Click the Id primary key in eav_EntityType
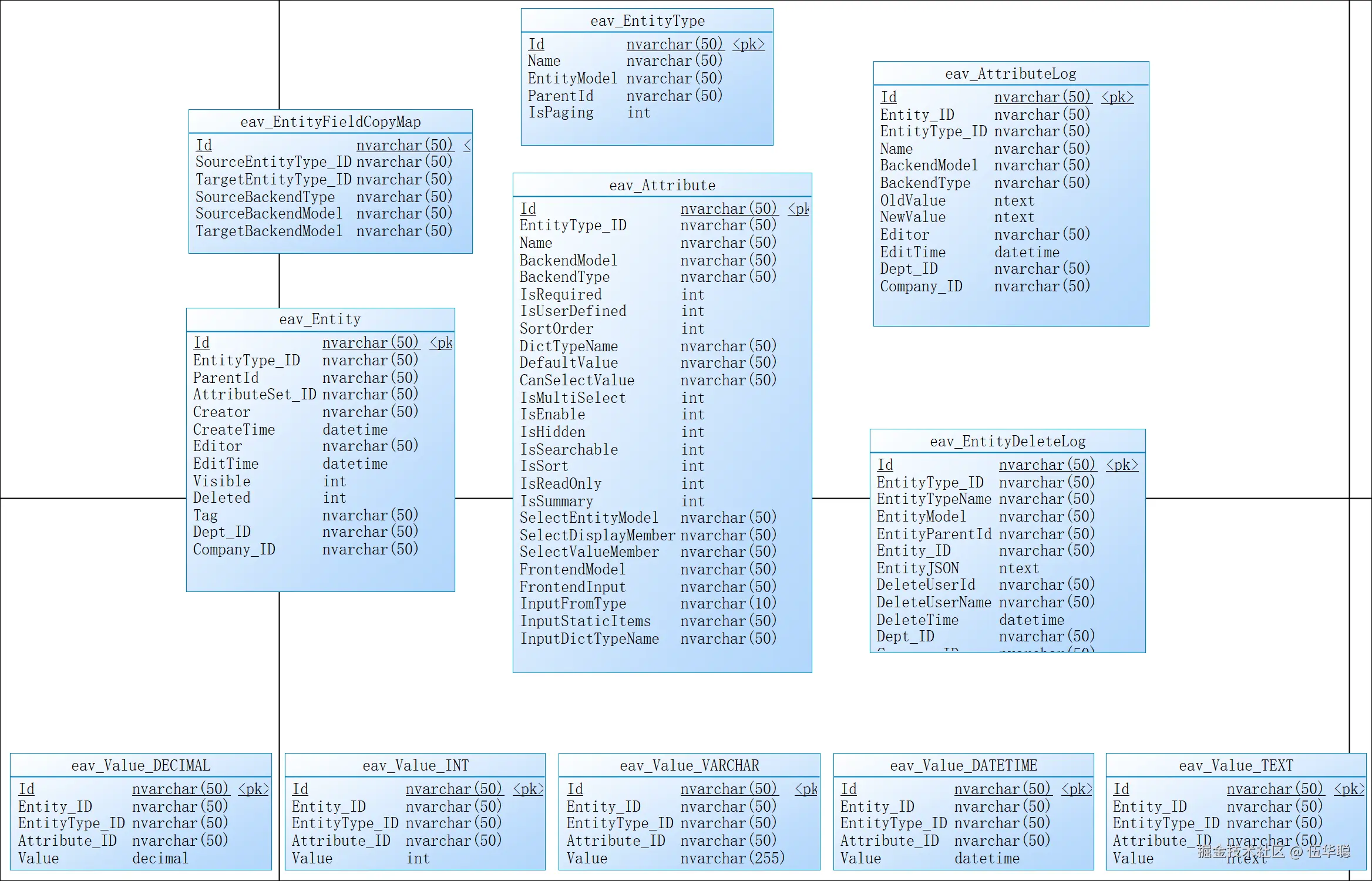The image size is (1372, 881). [536, 45]
